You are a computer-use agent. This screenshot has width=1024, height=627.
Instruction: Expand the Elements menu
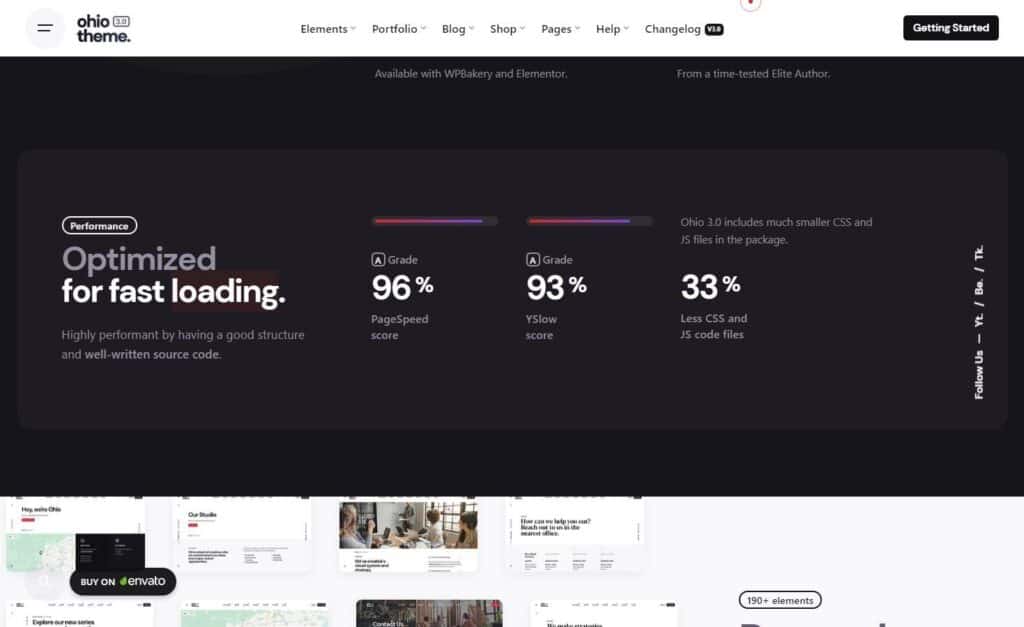[x=328, y=29]
